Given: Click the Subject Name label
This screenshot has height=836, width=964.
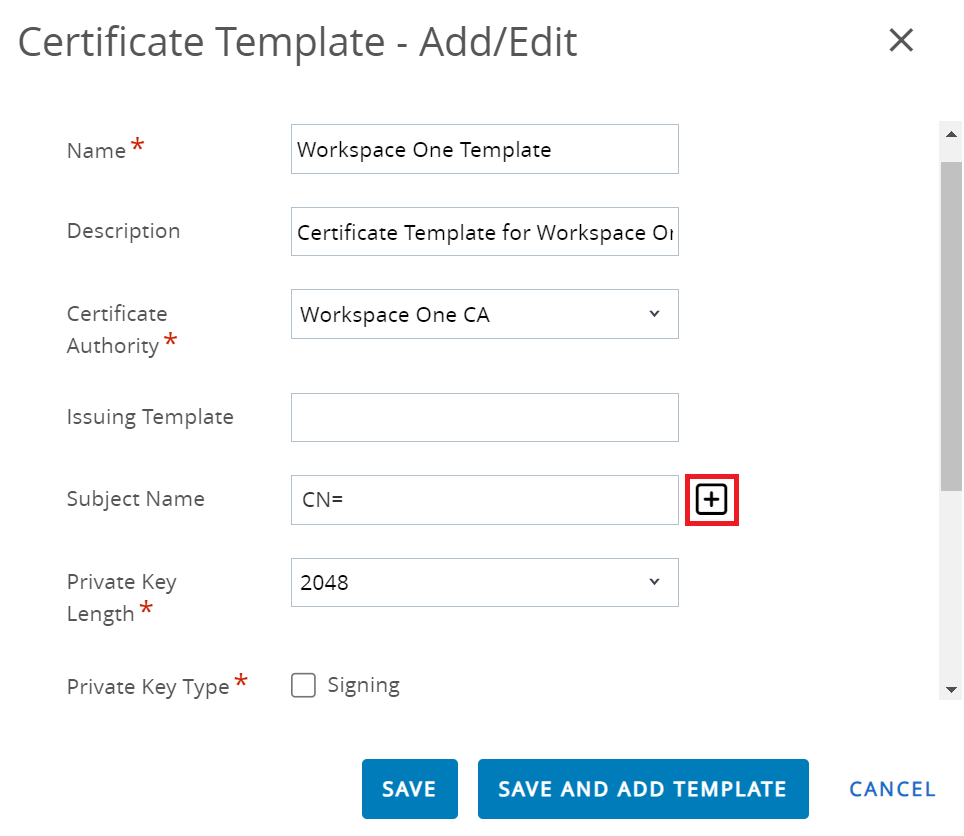Looking at the screenshot, I should click(135, 499).
